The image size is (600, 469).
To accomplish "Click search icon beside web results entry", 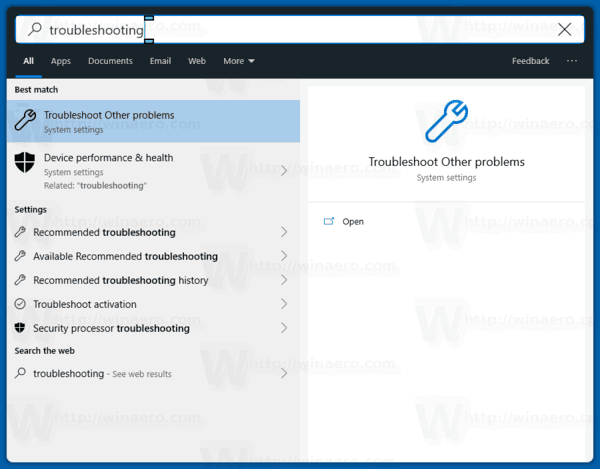I will click(x=20, y=373).
